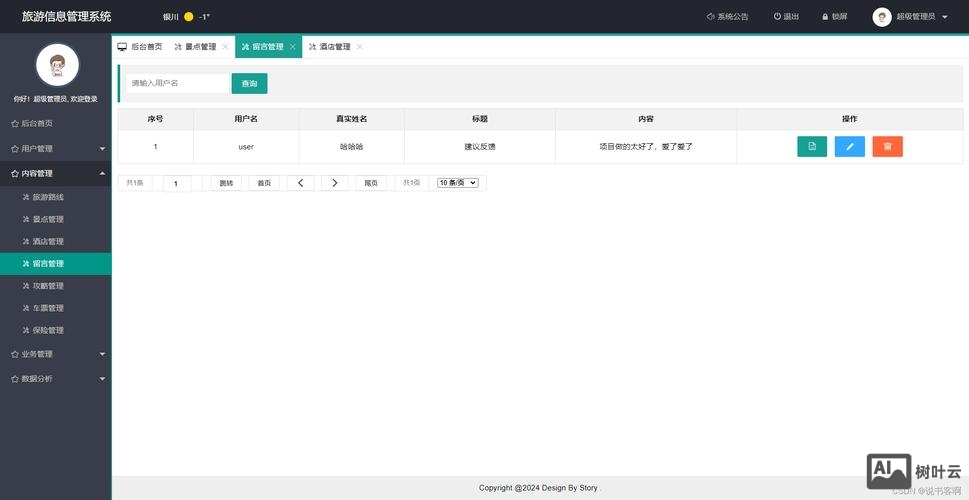
Task: Click the 查询 search button
Action: point(250,83)
